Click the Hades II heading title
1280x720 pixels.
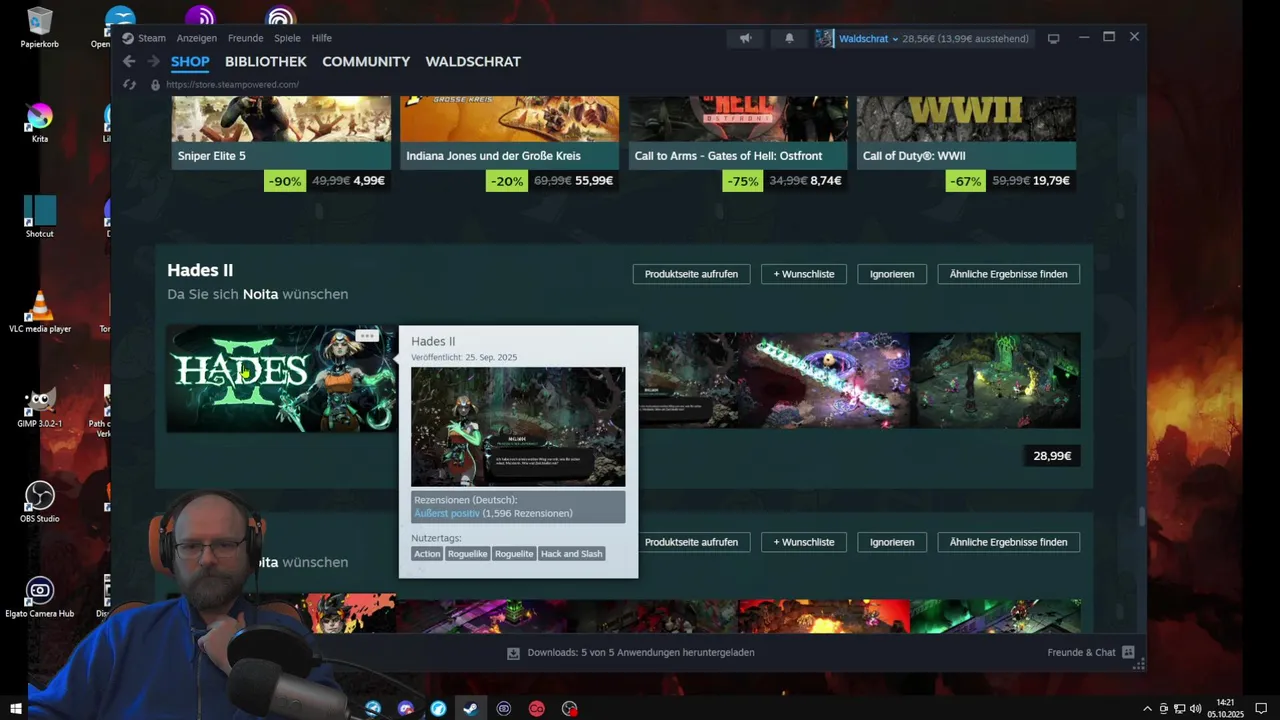pos(200,270)
